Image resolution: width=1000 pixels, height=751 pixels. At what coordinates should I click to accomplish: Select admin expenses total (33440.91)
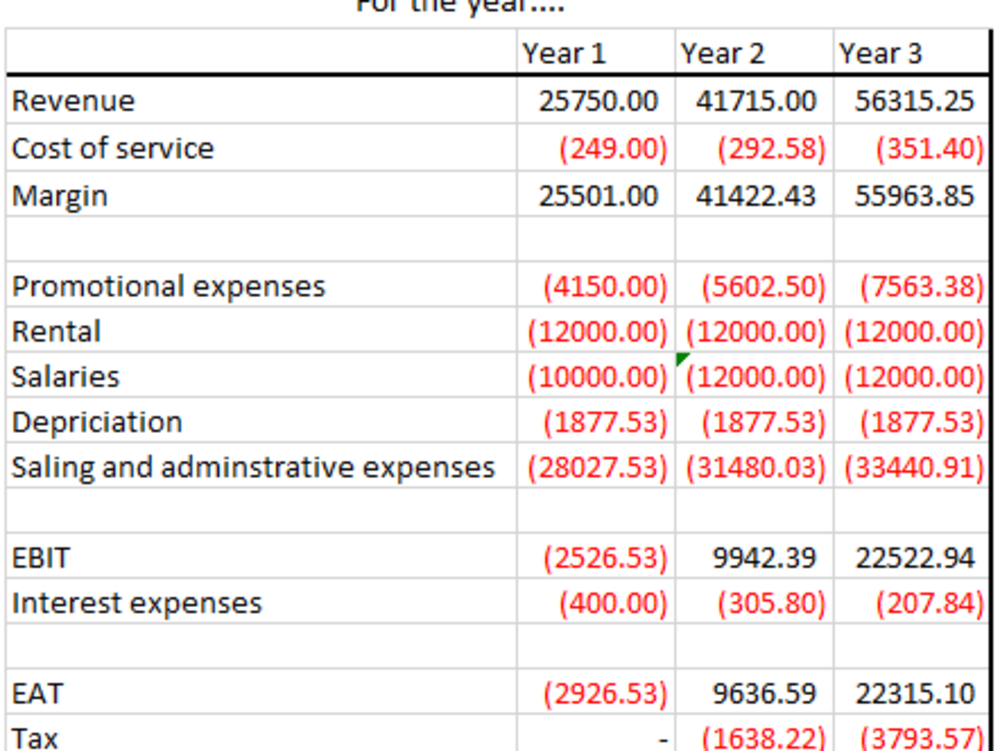point(911,466)
